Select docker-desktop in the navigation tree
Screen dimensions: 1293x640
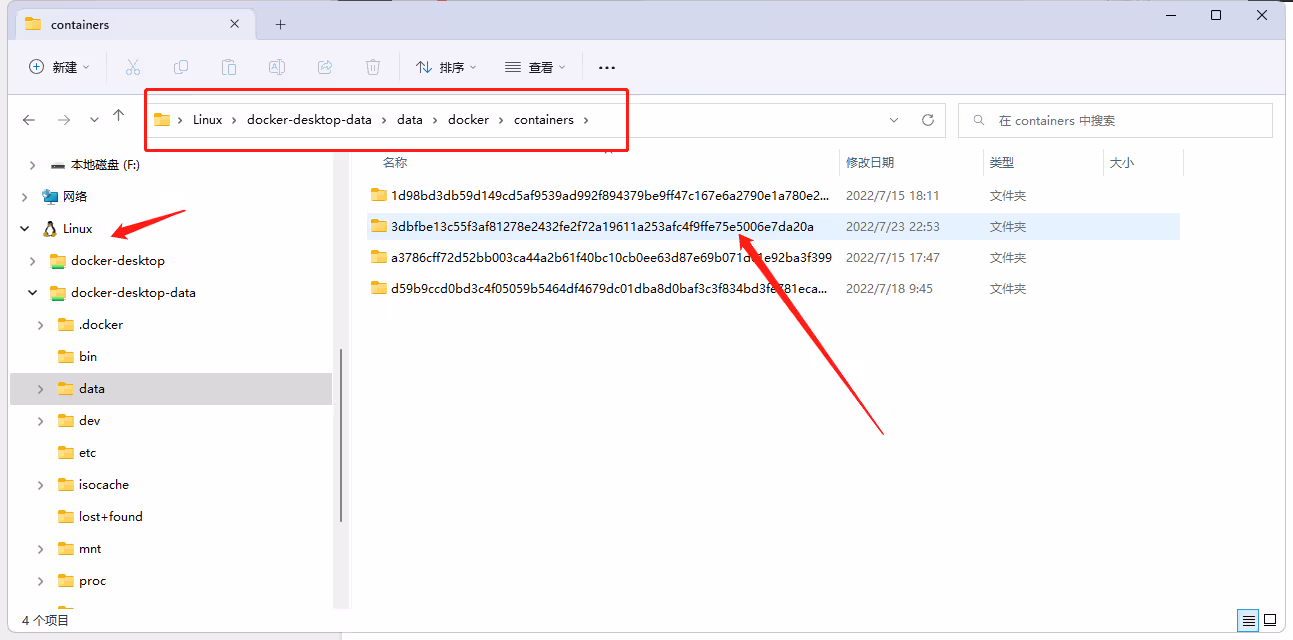pos(118,261)
